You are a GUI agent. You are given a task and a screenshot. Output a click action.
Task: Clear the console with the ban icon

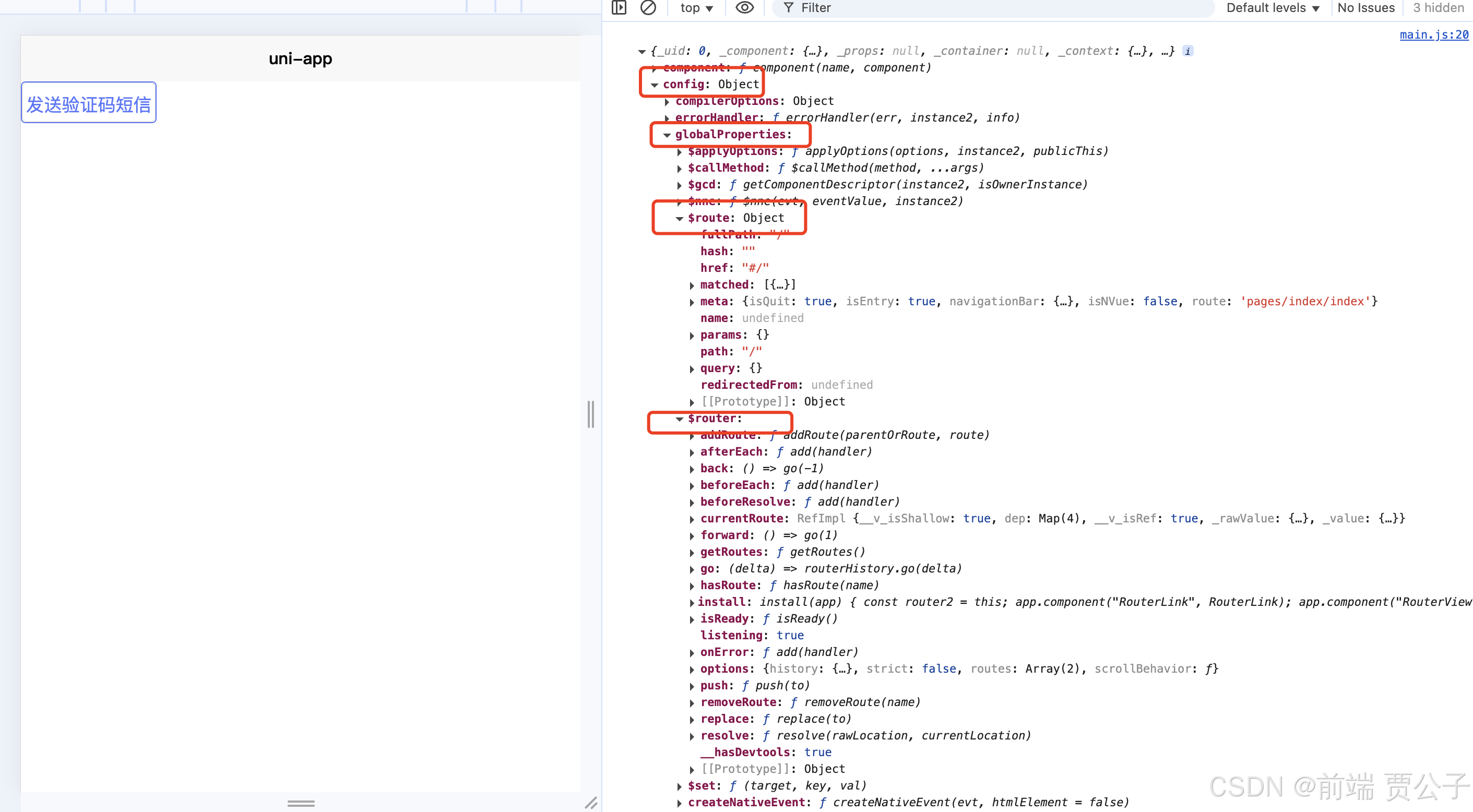click(648, 7)
